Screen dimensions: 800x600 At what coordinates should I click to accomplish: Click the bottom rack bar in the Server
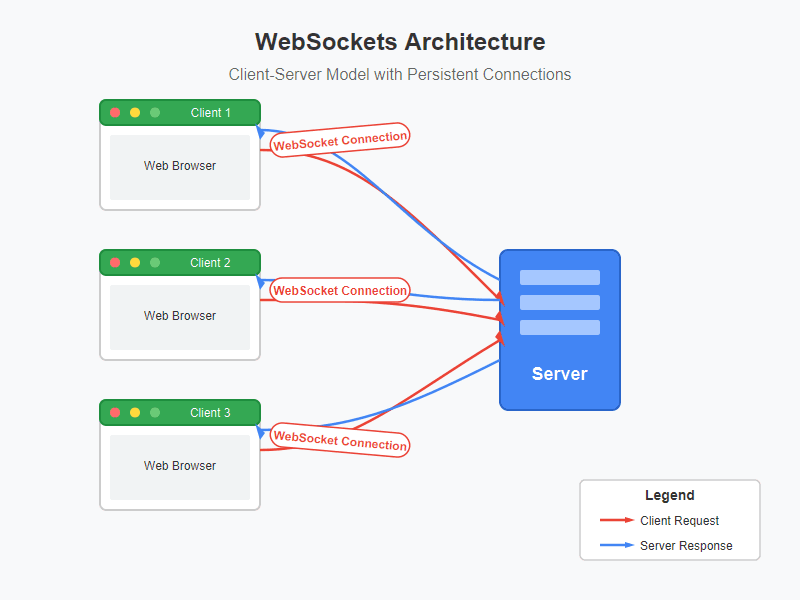click(560, 328)
